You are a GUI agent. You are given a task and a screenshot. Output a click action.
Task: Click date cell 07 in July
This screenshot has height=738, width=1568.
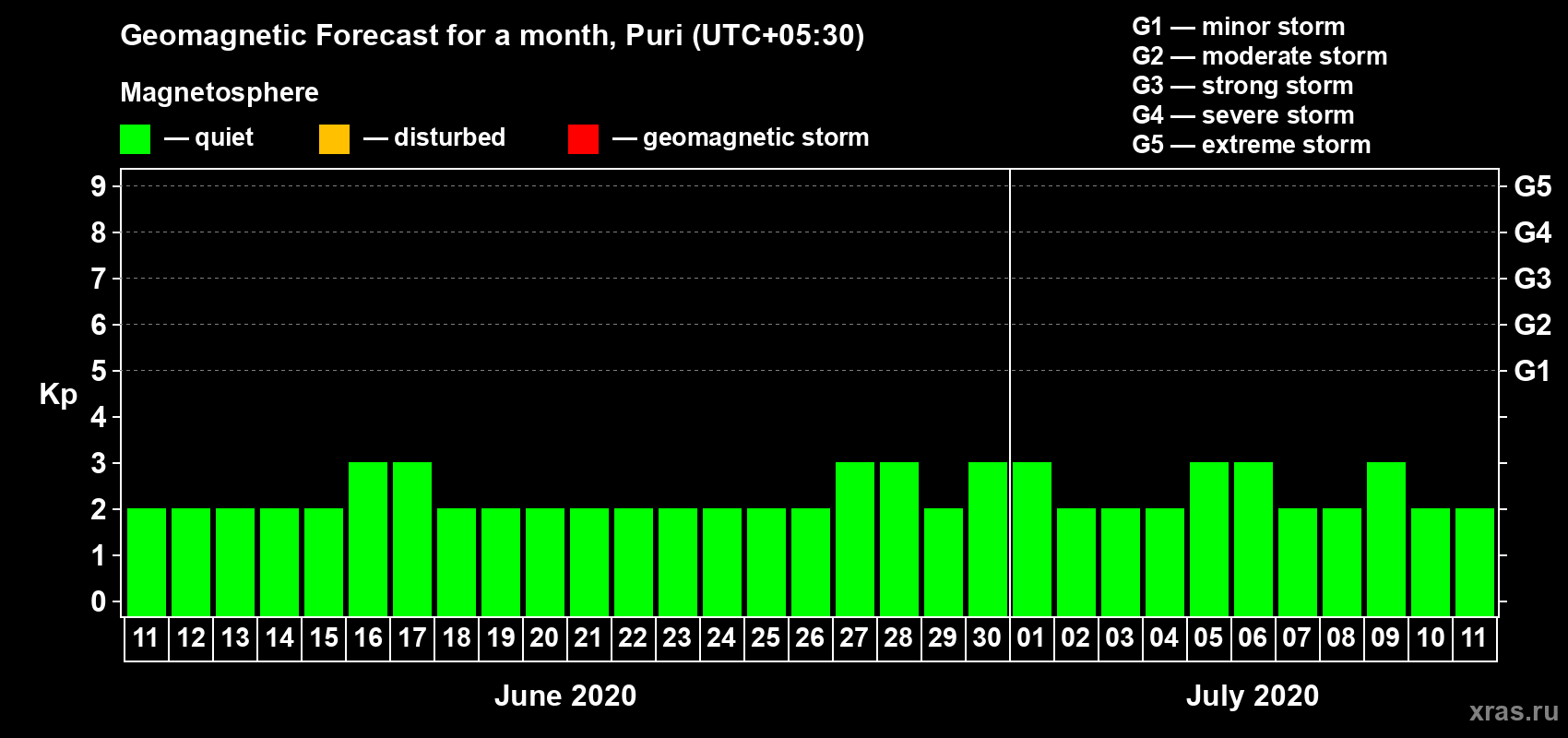point(1298,638)
